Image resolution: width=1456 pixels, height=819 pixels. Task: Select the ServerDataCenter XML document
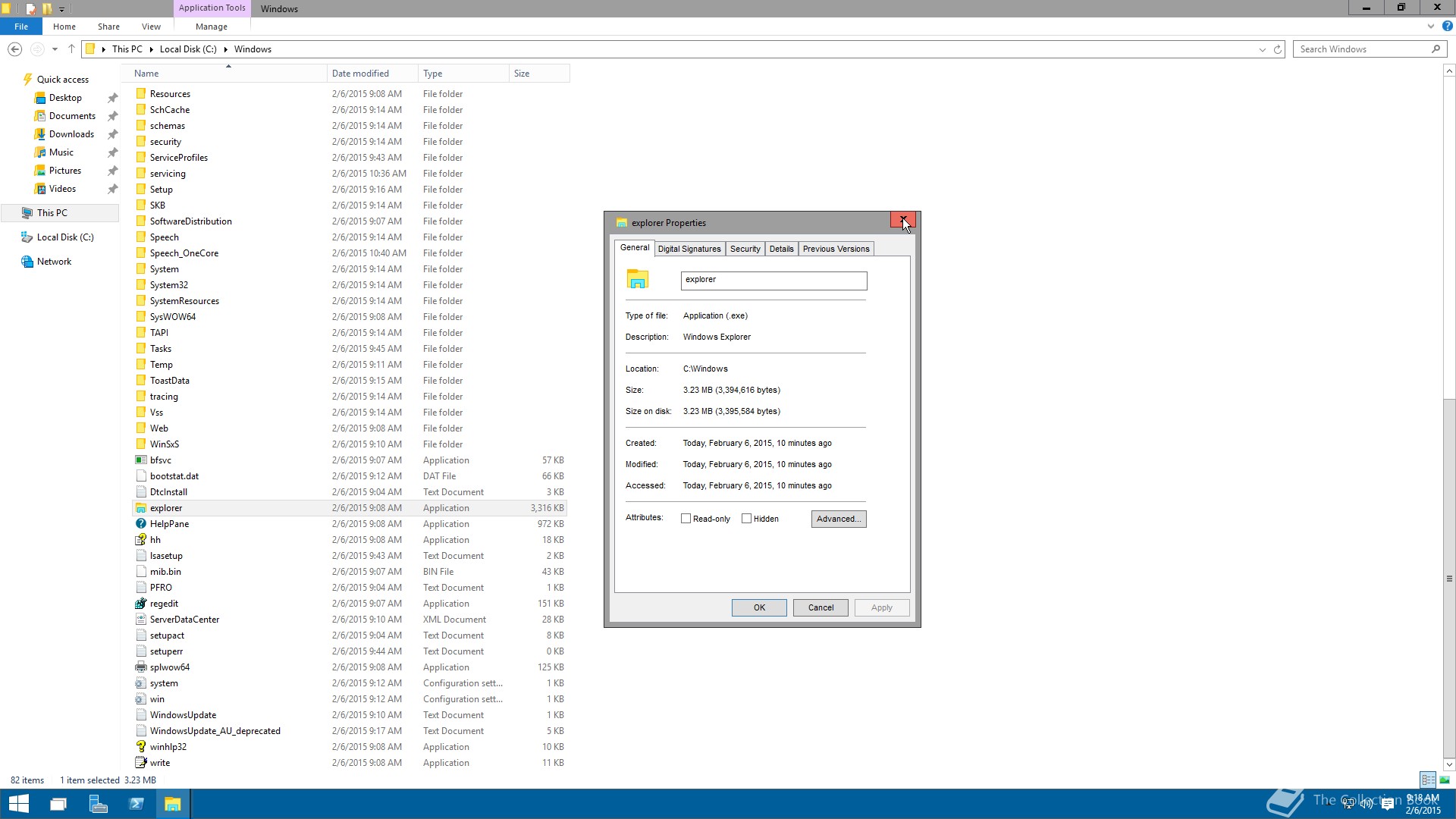[x=349, y=620]
